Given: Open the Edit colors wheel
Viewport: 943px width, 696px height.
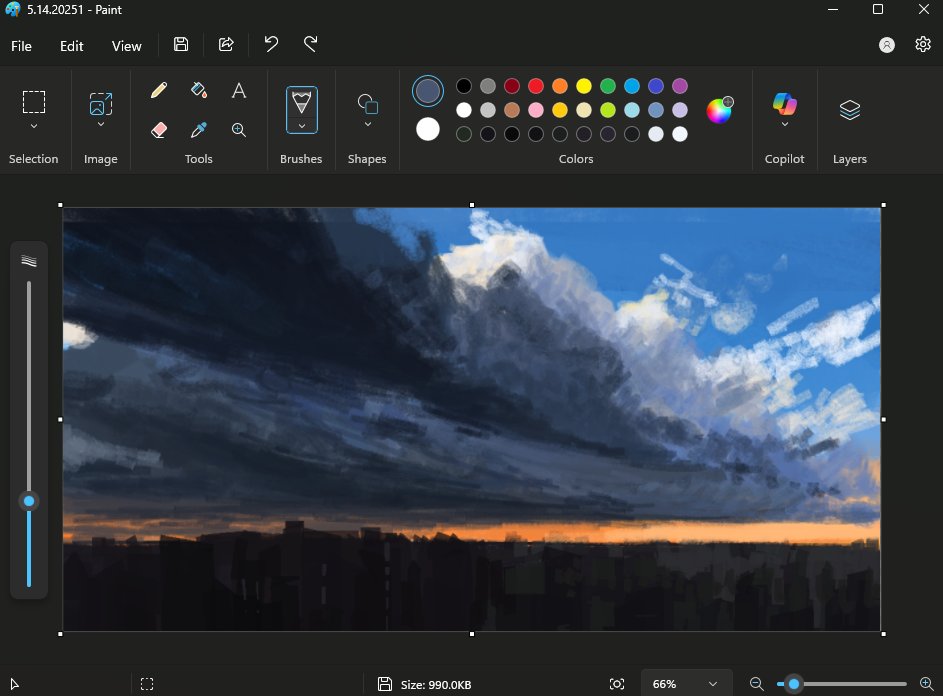Looking at the screenshot, I should (719, 110).
